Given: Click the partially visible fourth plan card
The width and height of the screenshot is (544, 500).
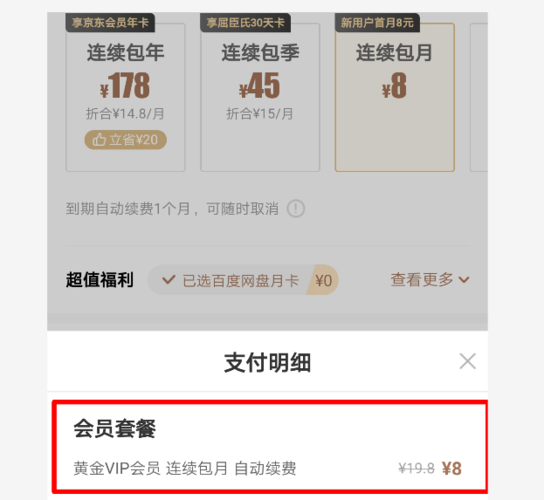Looking at the screenshot, I should point(479,98).
